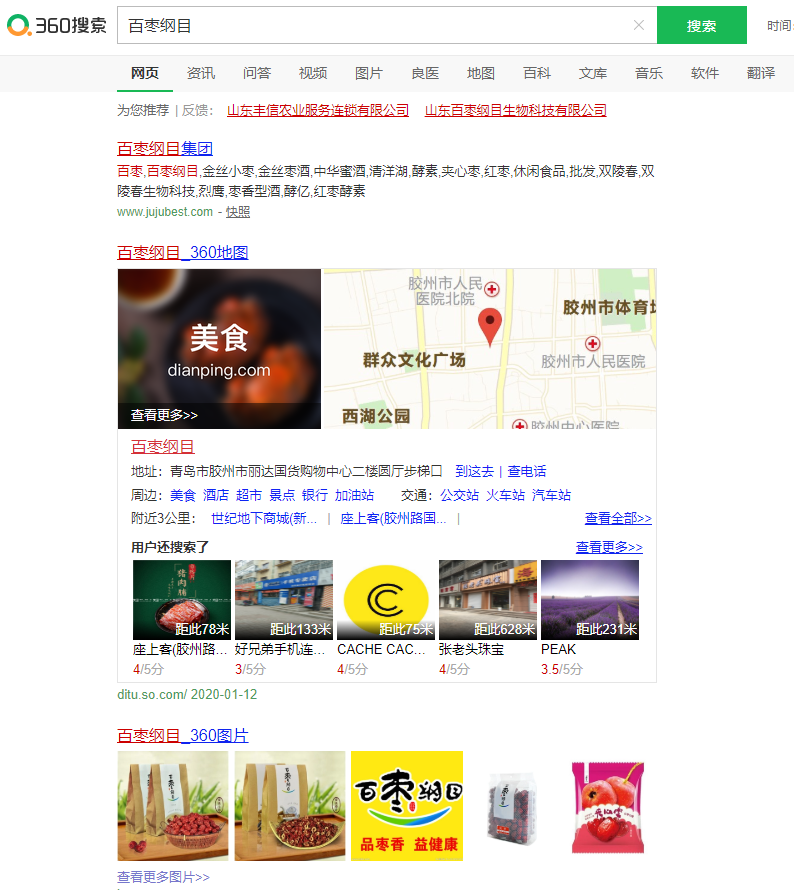
Task: Open the PEAK lavender field thumbnail
Action: click(590, 600)
